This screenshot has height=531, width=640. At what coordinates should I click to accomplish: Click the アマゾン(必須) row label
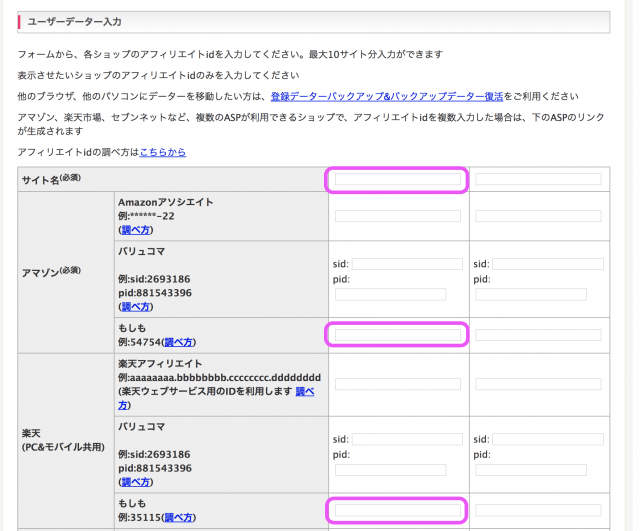(51, 272)
